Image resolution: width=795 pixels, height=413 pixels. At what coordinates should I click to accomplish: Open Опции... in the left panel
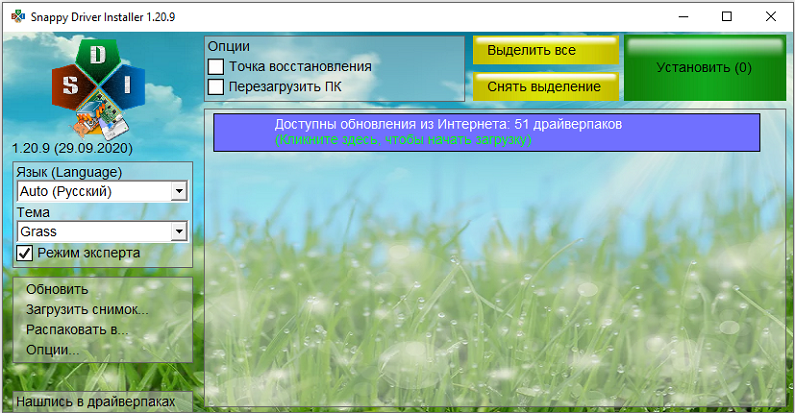[x=53, y=350]
